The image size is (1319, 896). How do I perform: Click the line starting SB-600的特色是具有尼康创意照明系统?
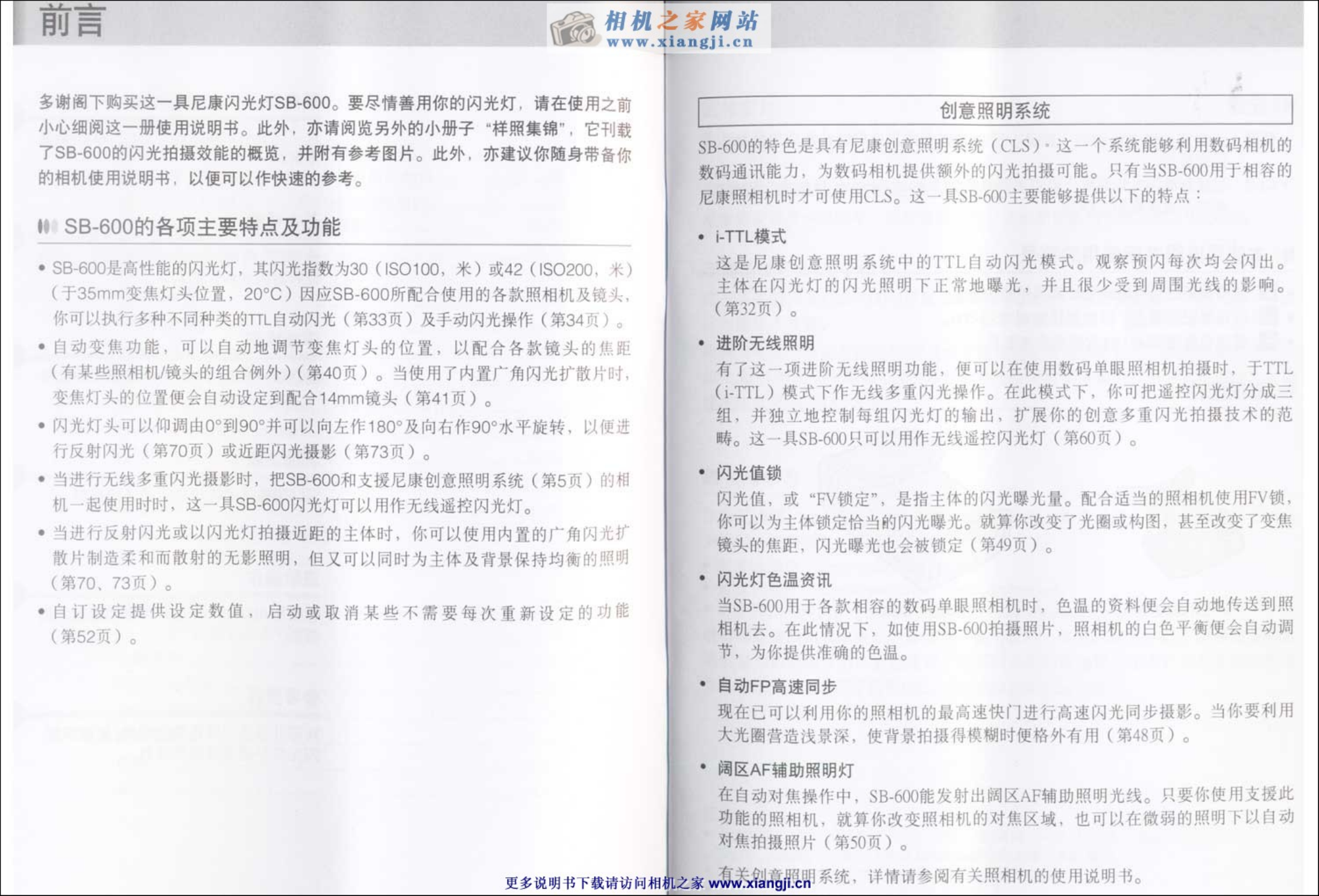(x=995, y=146)
